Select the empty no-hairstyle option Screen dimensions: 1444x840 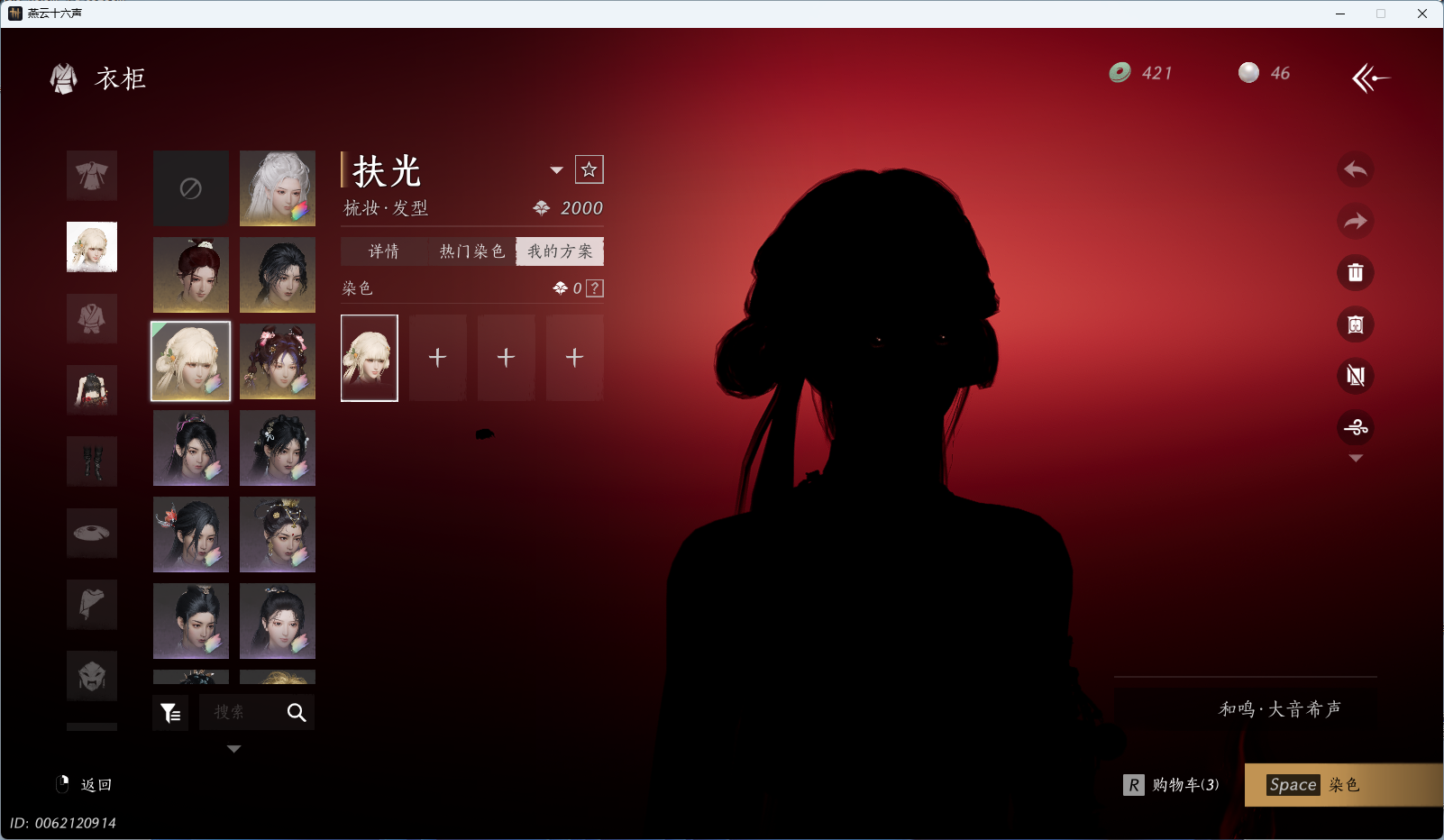pos(190,188)
